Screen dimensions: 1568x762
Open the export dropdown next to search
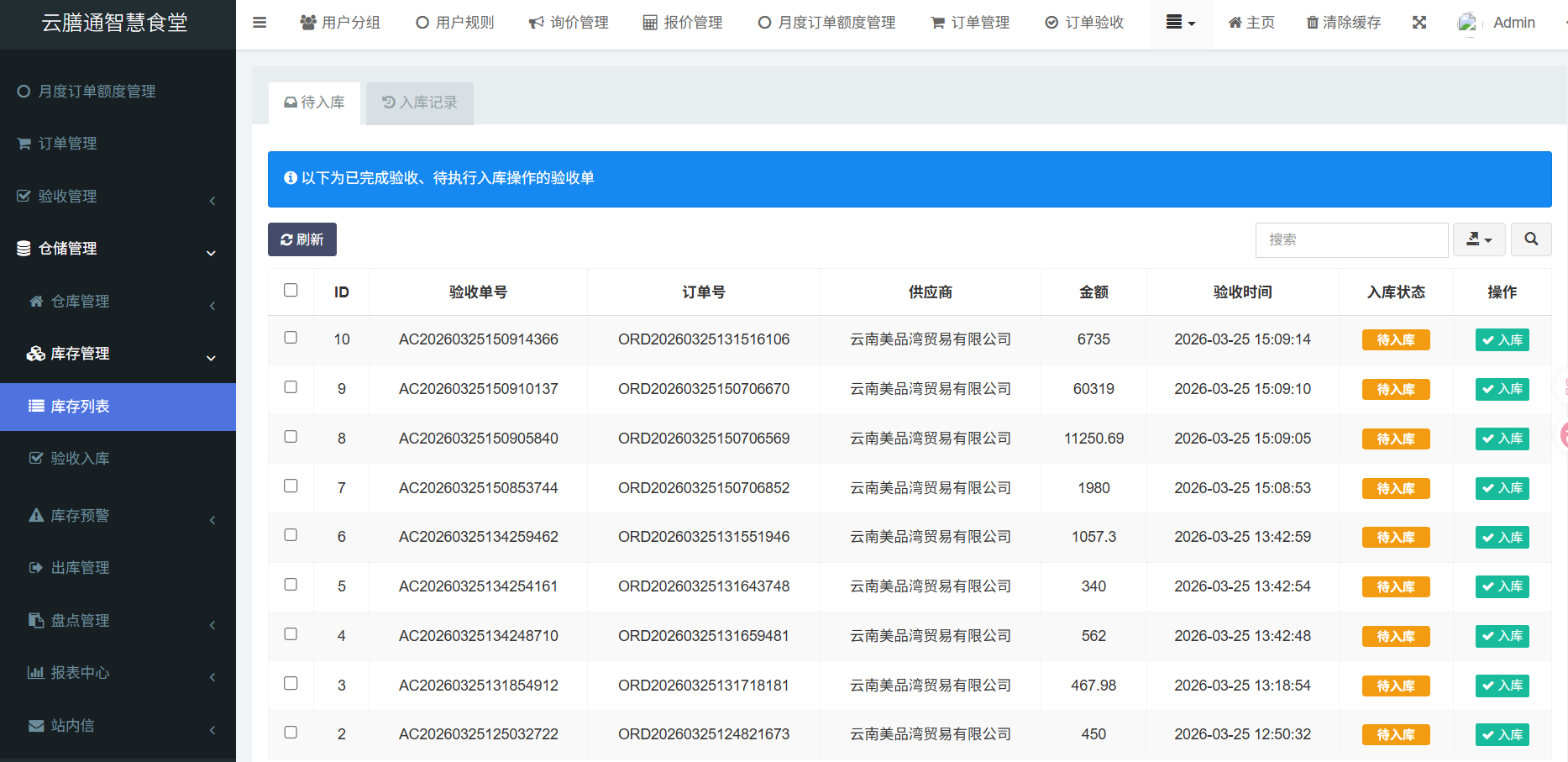(x=1479, y=239)
